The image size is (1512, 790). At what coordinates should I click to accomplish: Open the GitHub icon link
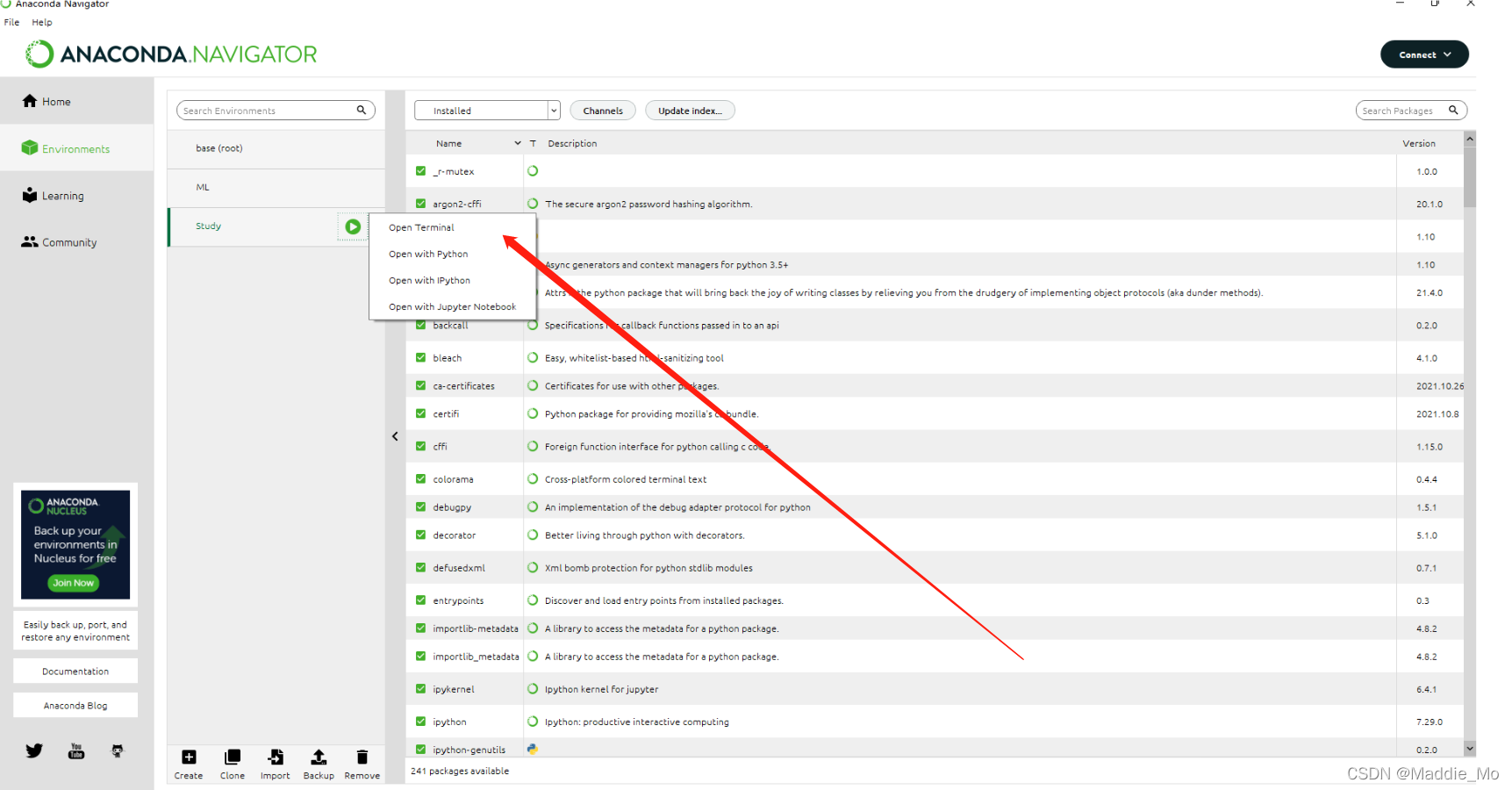(118, 750)
